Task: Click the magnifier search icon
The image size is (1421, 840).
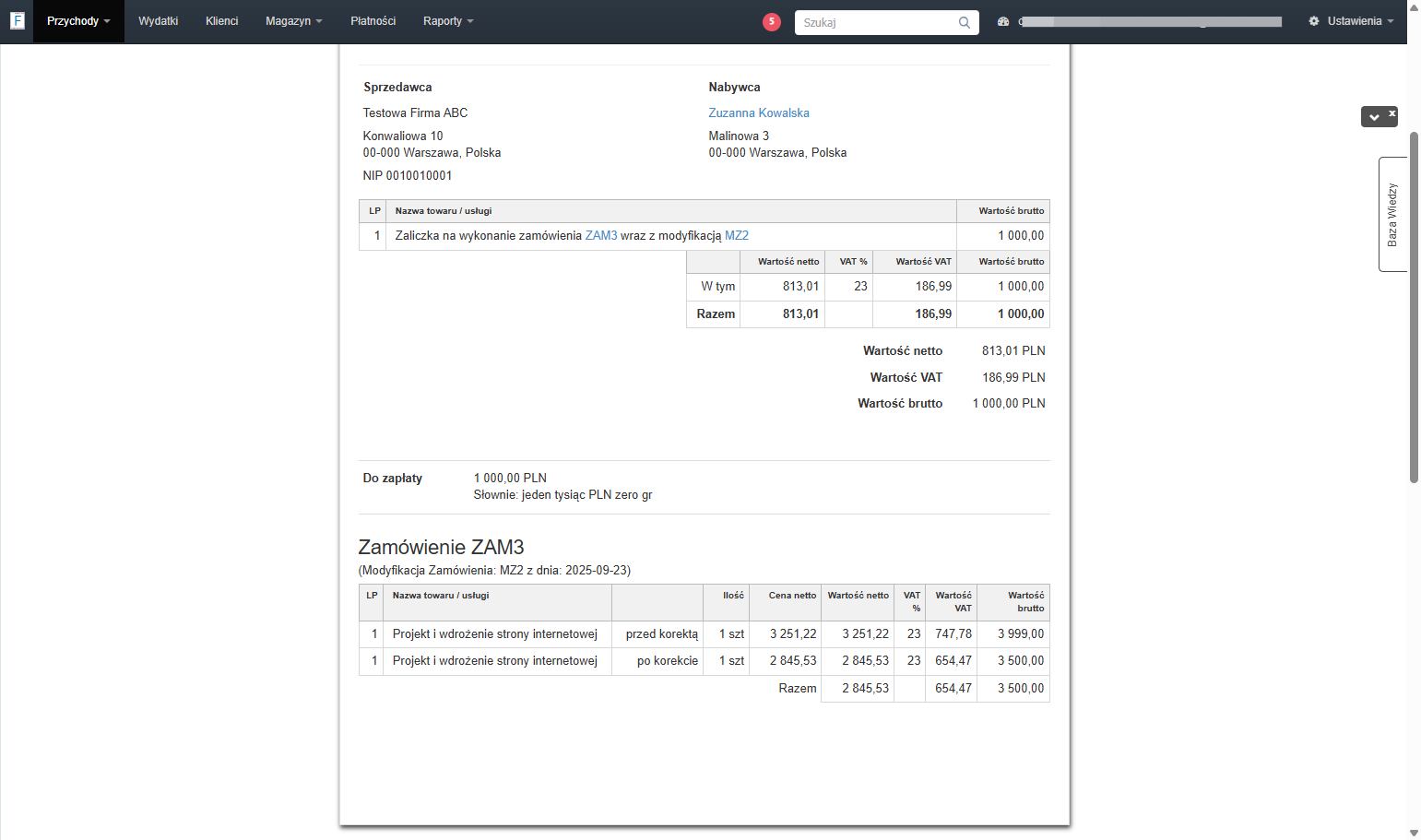Action: point(964,22)
